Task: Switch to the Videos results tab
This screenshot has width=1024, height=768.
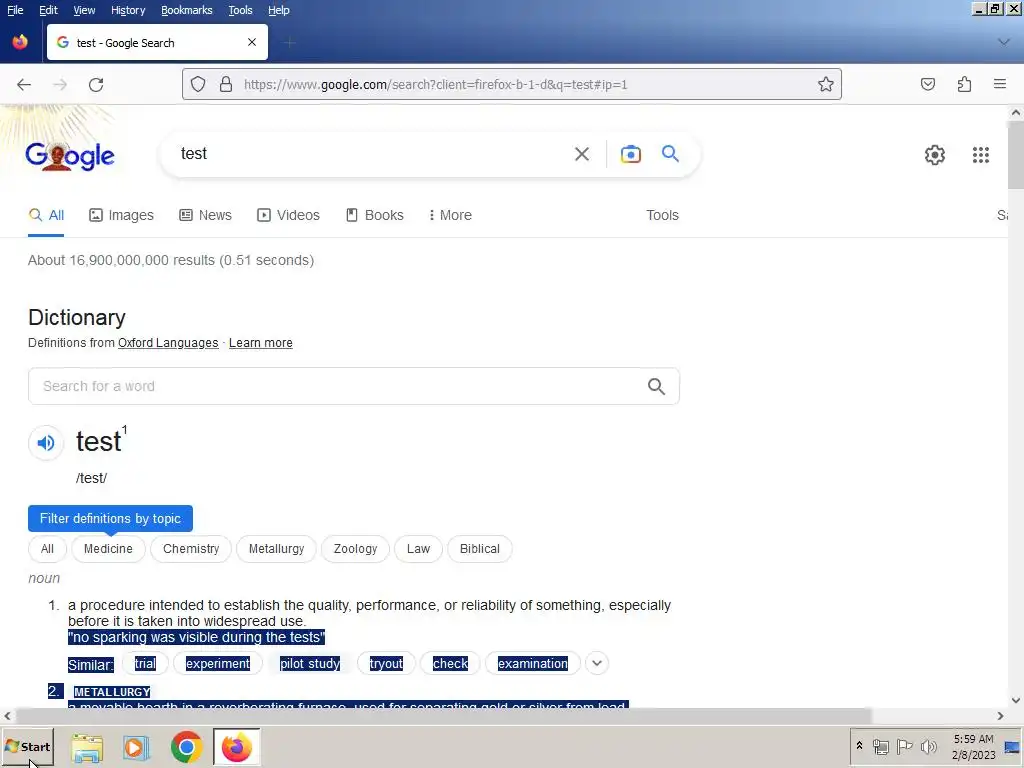Action: (289, 216)
